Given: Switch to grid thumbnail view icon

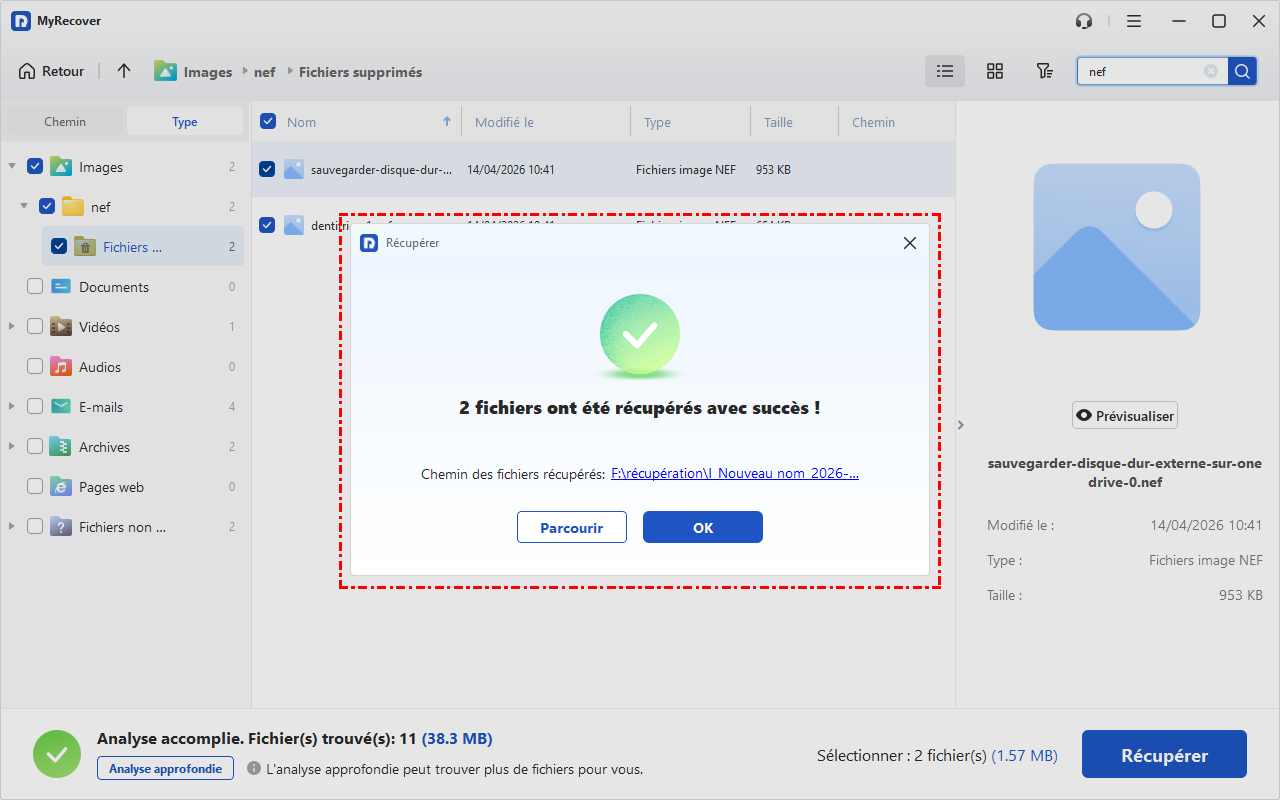Looking at the screenshot, I should [x=994, y=71].
